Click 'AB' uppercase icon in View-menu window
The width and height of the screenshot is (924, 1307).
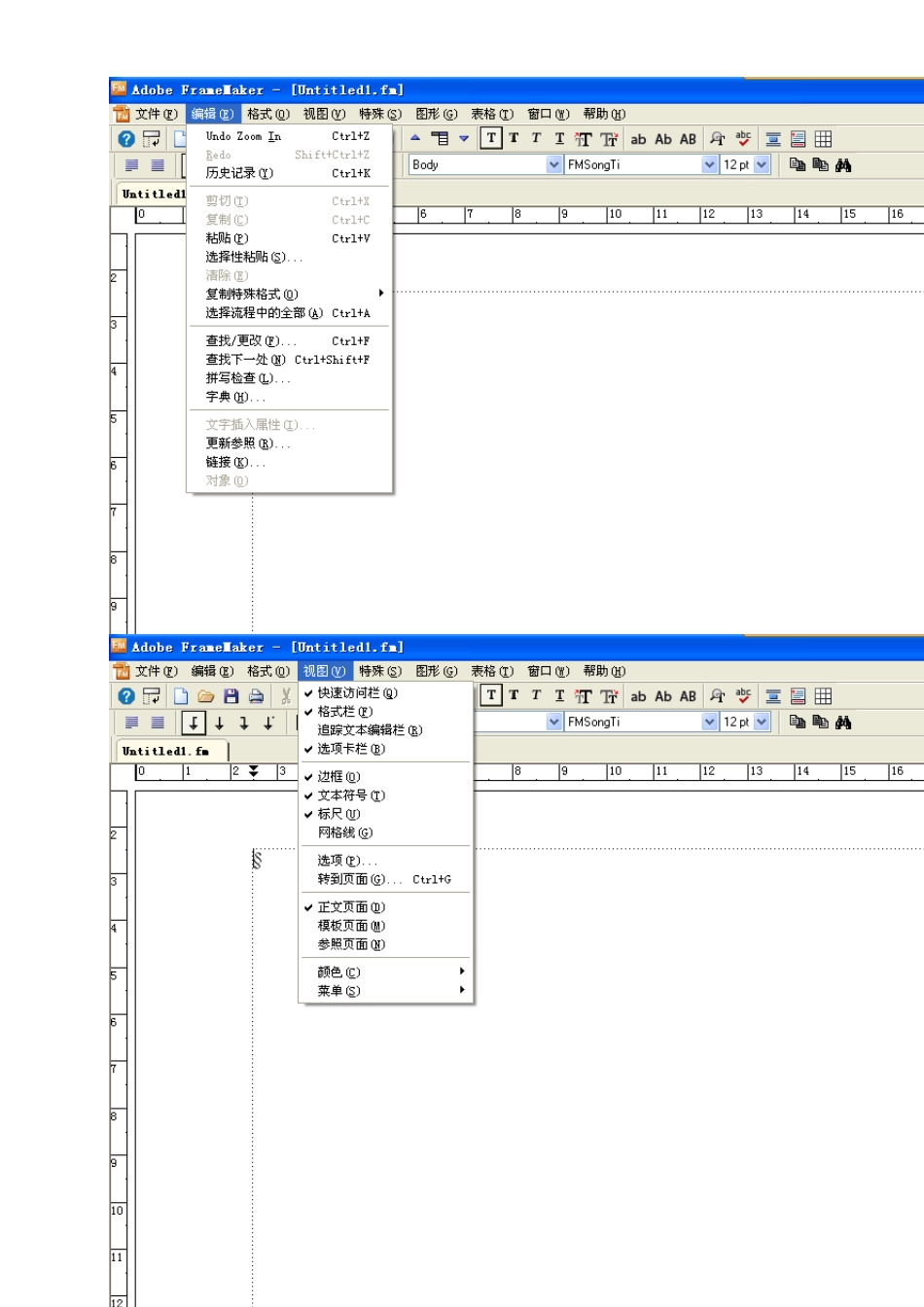pos(688,696)
